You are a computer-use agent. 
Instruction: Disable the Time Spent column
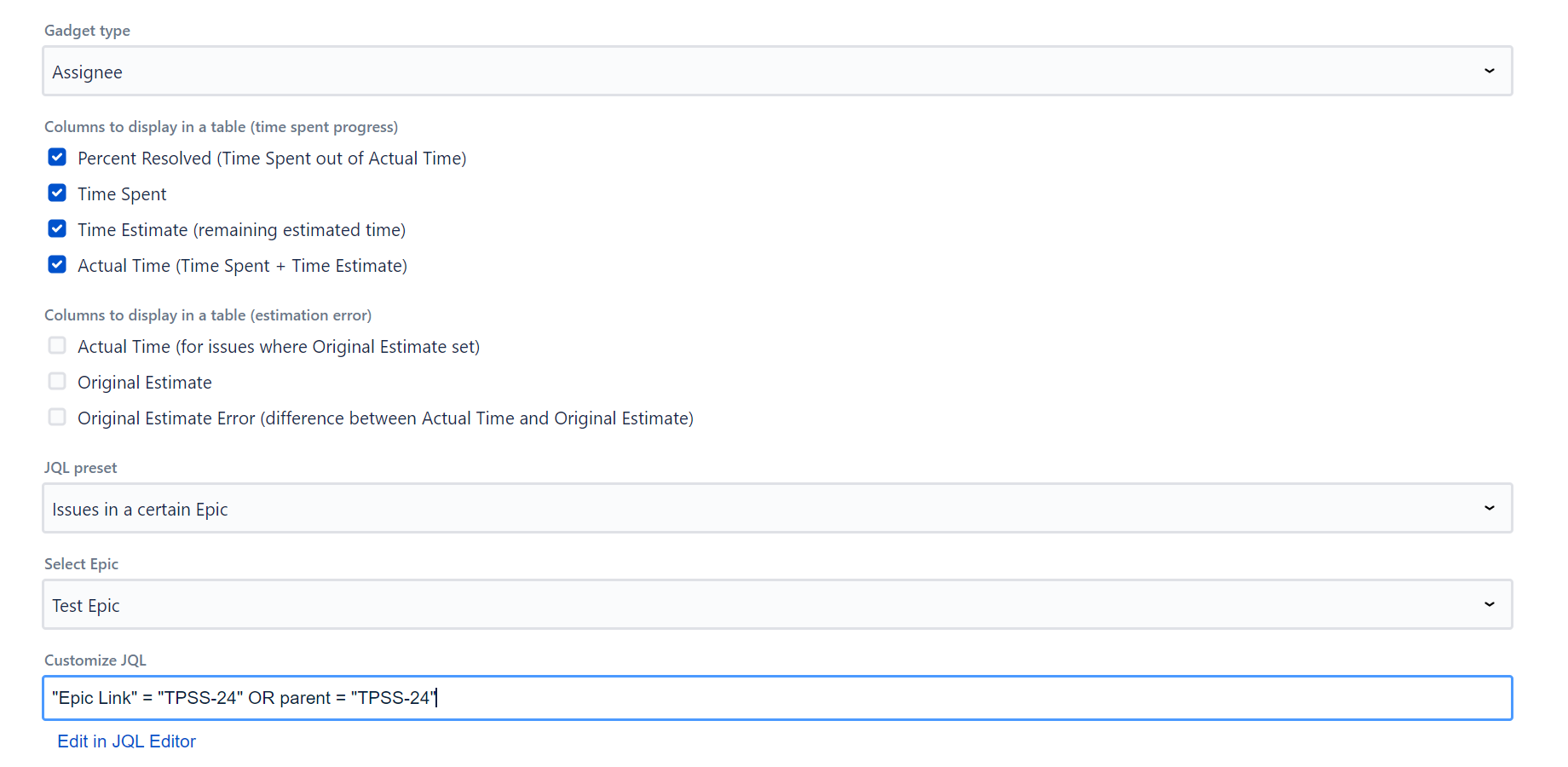56,193
